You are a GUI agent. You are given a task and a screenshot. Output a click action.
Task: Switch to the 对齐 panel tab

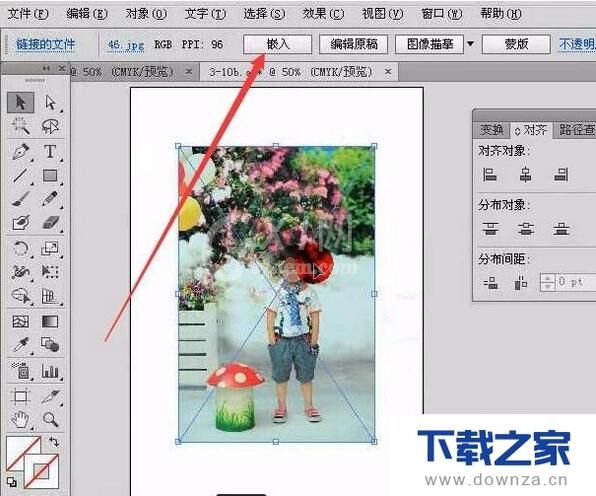(531, 130)
